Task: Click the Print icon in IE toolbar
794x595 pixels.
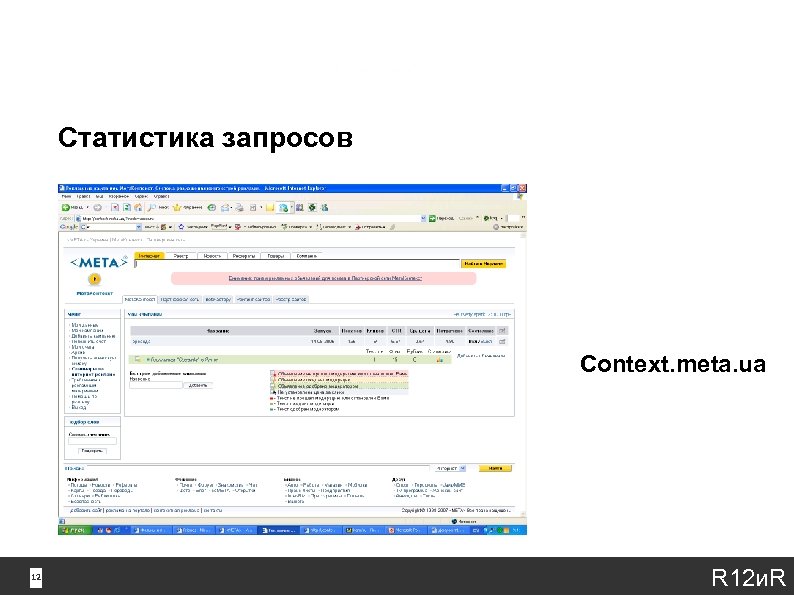Action: click(x=240, y=207)
